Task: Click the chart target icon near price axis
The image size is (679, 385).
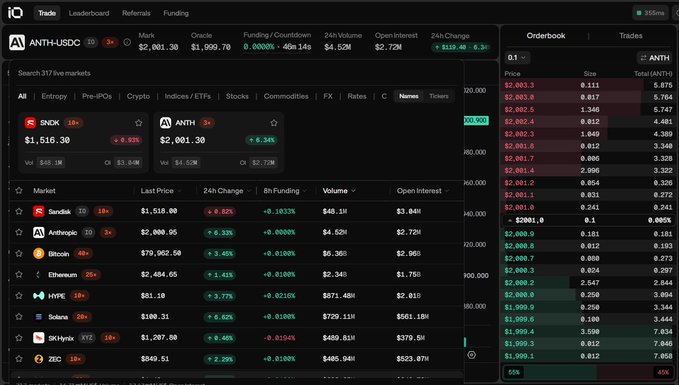Action: pyautogui.click(x=472, y=355)
